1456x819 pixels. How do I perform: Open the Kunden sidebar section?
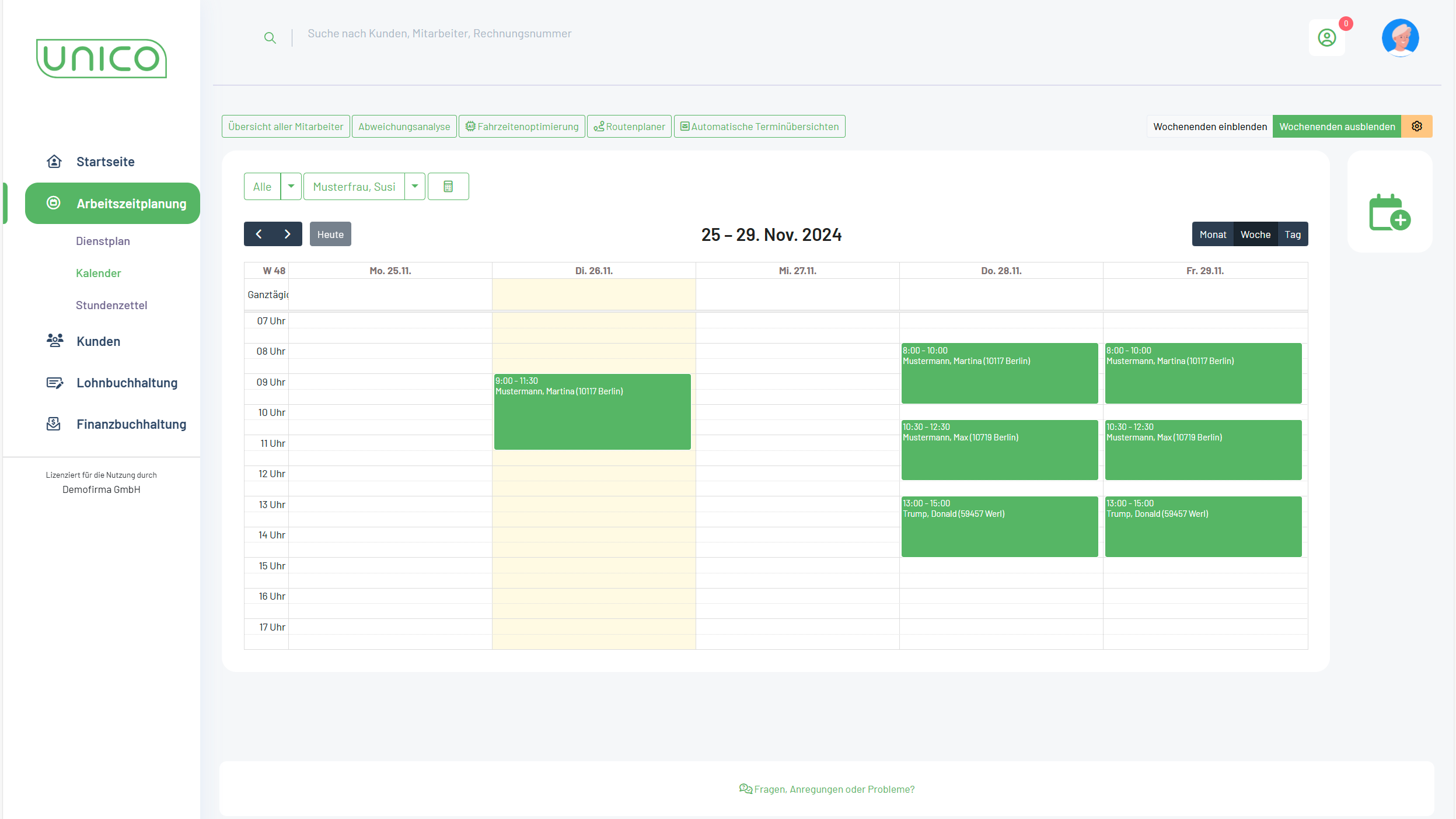(x=98, y=341)
